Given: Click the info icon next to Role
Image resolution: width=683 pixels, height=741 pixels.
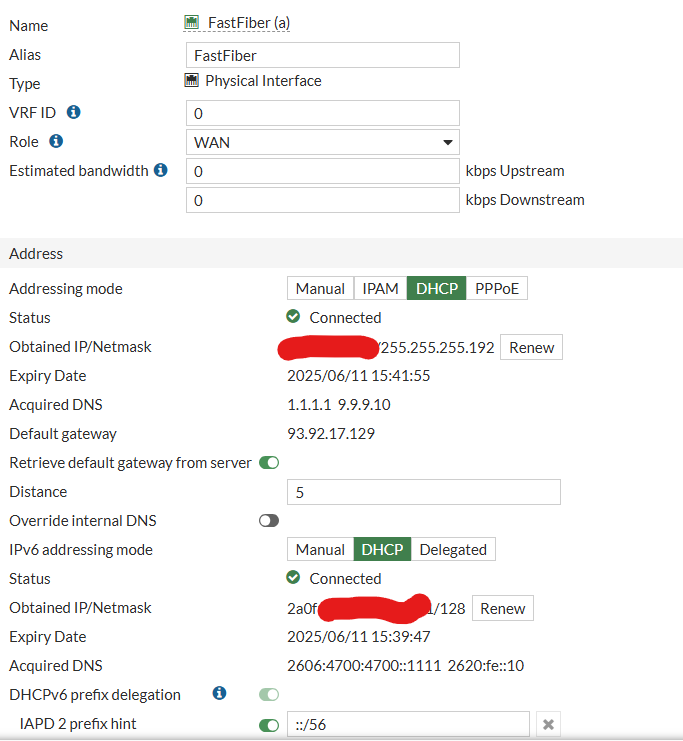Looking at the screenshot, I should pos(56,142).
